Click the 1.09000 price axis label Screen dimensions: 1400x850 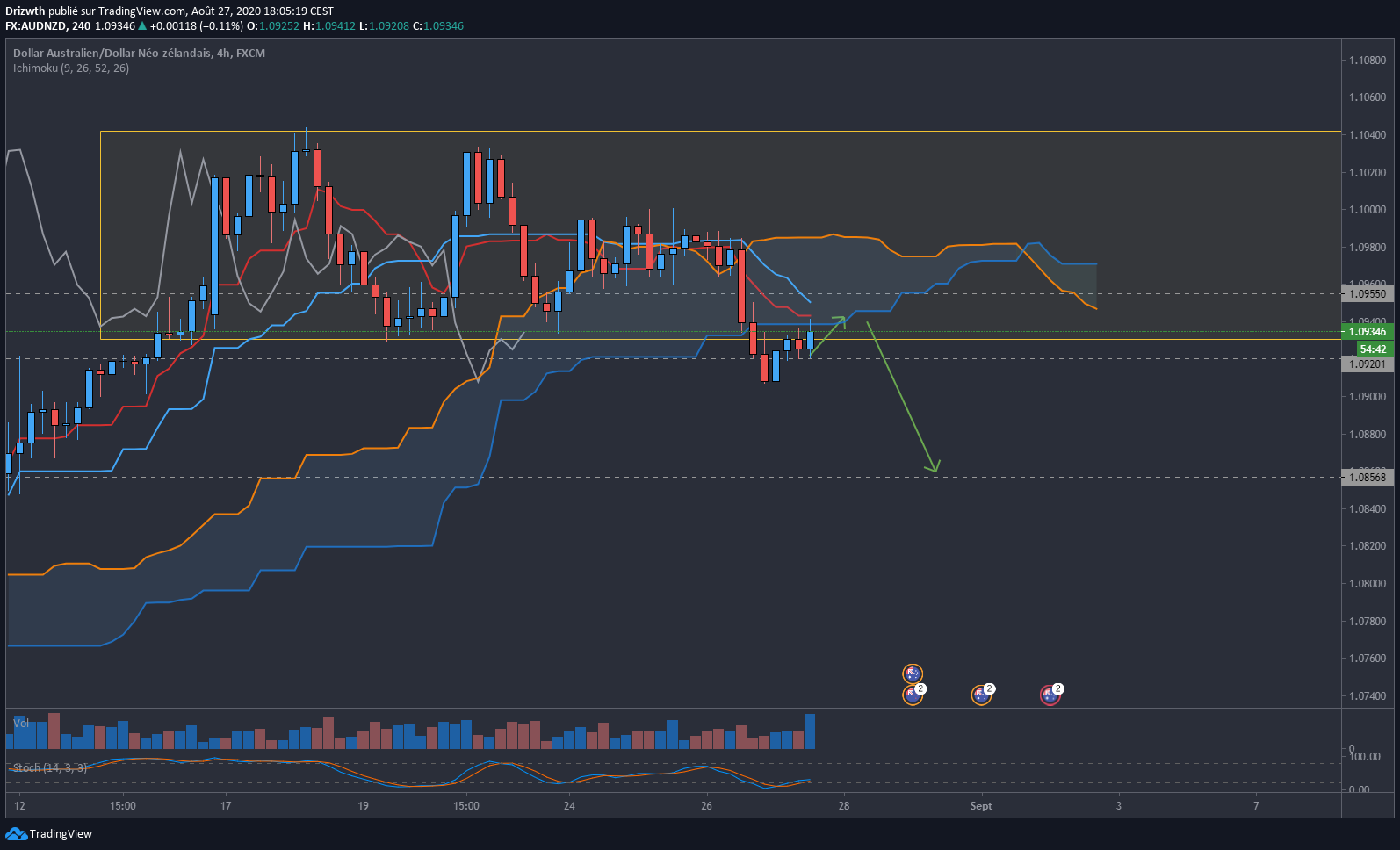pyautogui.click(x=1368, y=397)
